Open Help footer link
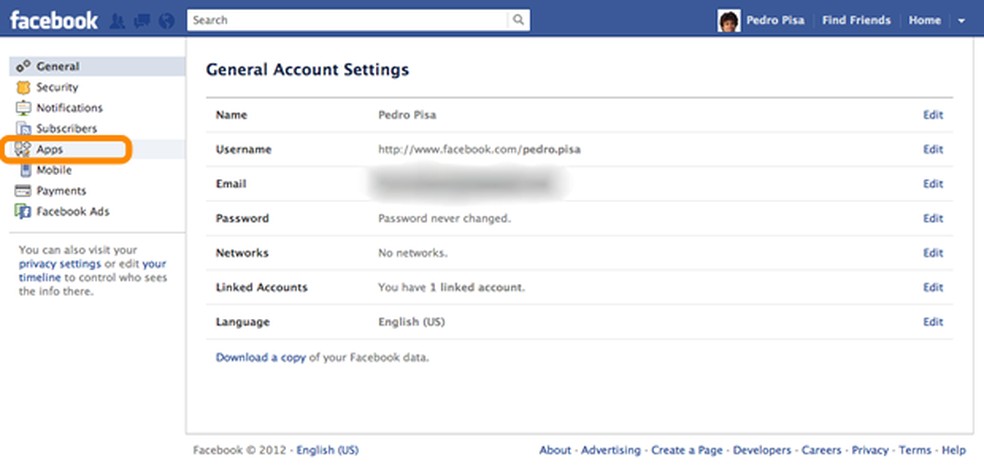 (954, 450)
